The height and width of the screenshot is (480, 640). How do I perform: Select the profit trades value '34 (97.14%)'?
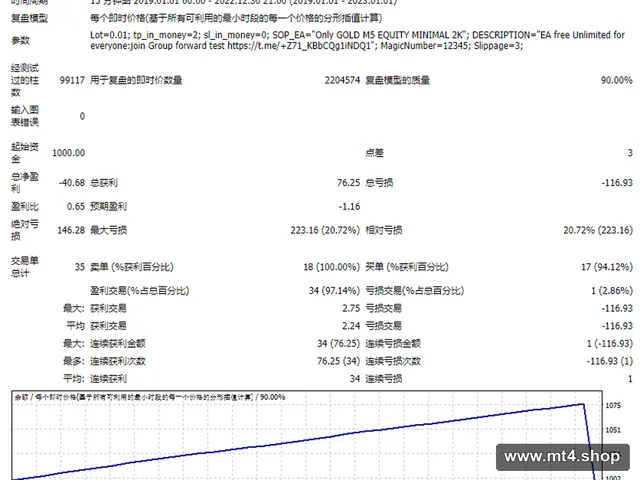pos(334,291)
